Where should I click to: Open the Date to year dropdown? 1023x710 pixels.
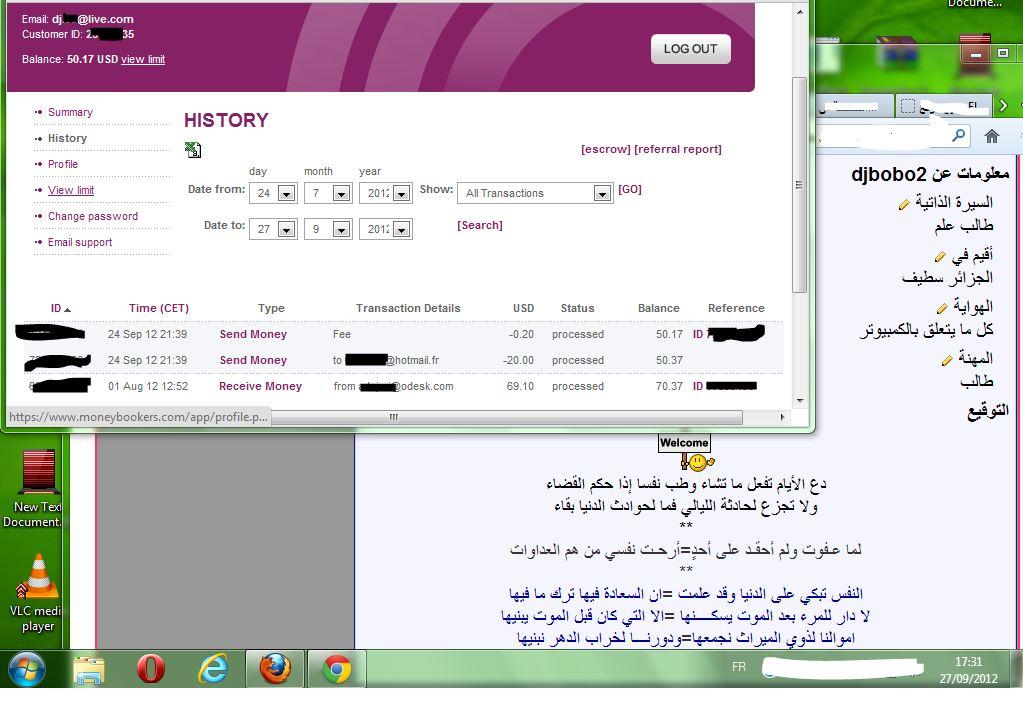pos(402,230)
